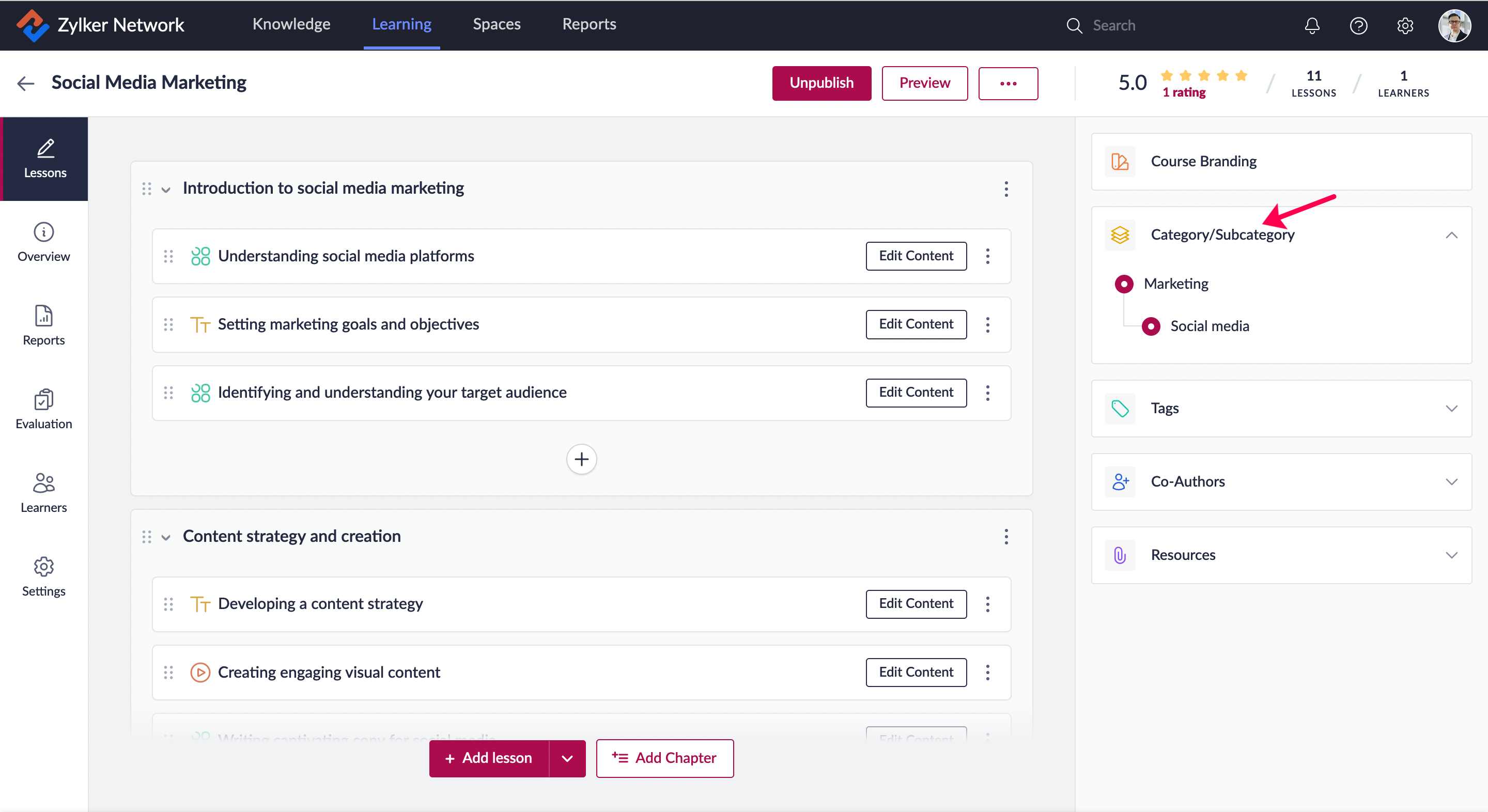Click the Unpublish button

pos(822,83)
